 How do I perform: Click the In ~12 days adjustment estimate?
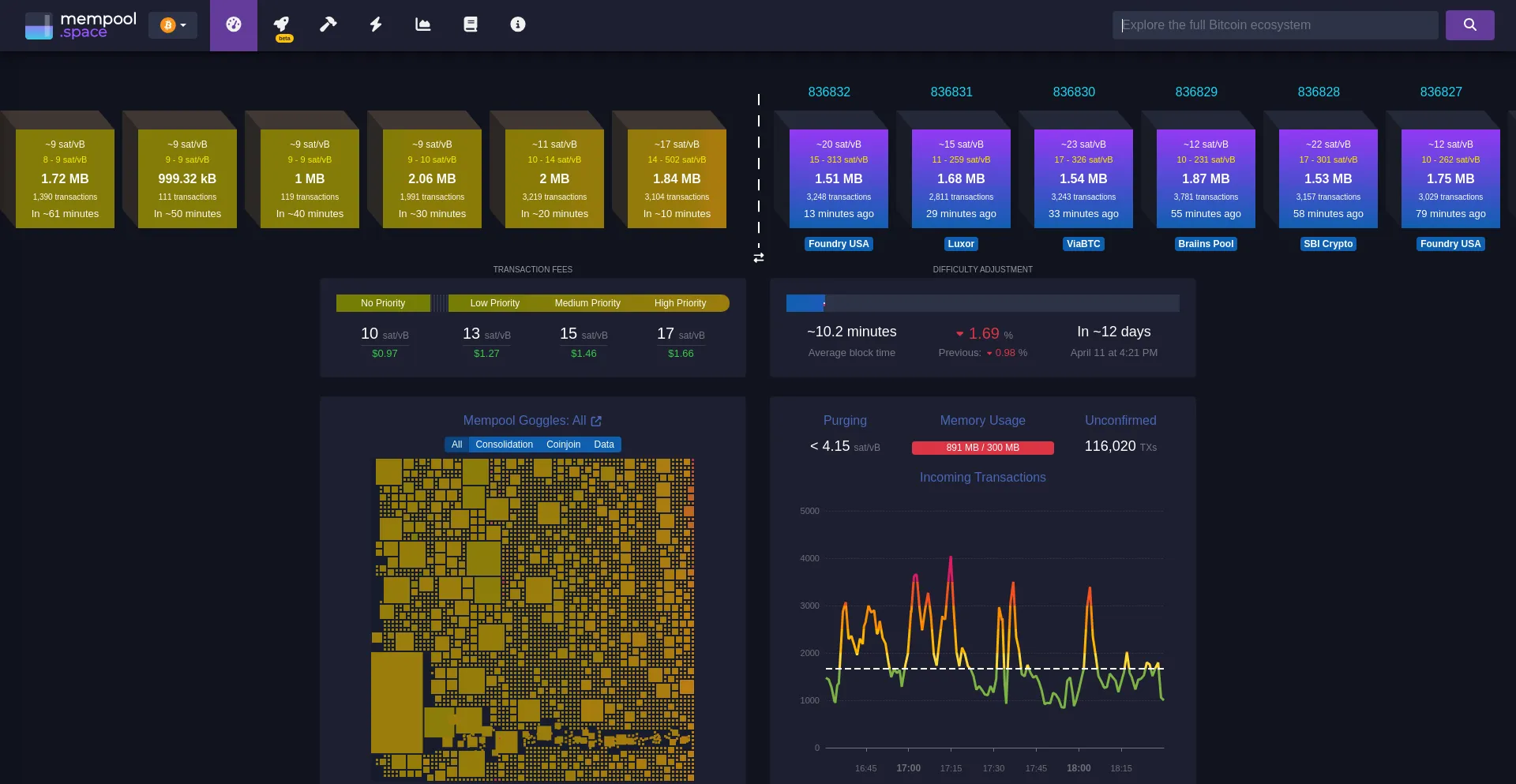point(1113,332)
